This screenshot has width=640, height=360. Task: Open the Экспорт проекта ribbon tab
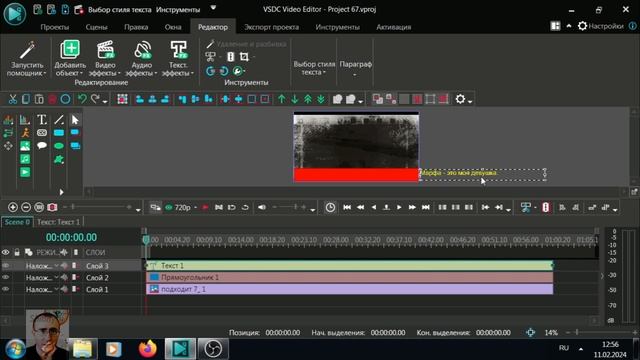(x=271, y=27)
